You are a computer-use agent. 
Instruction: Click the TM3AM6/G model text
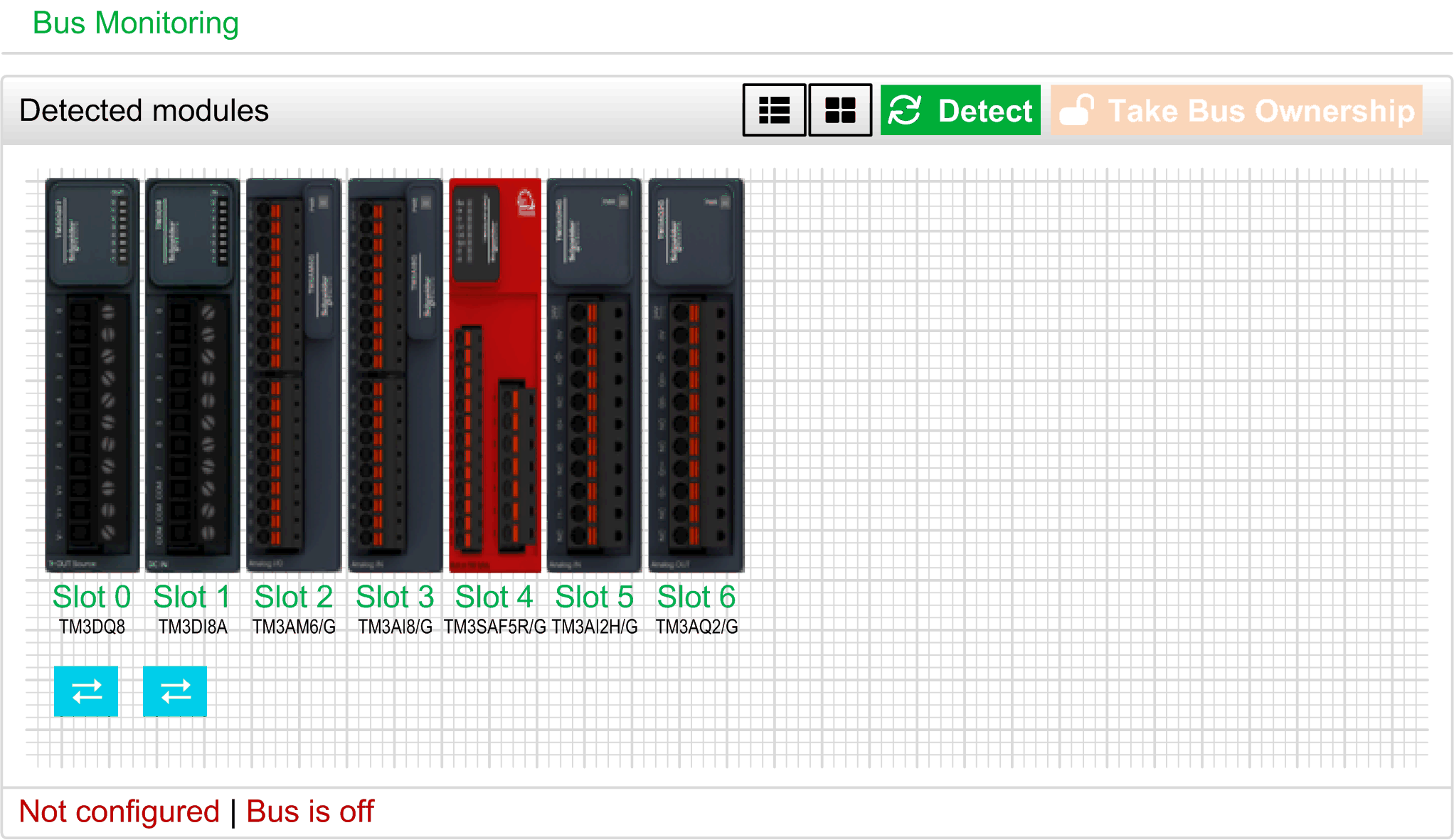(x=294, y=627)
